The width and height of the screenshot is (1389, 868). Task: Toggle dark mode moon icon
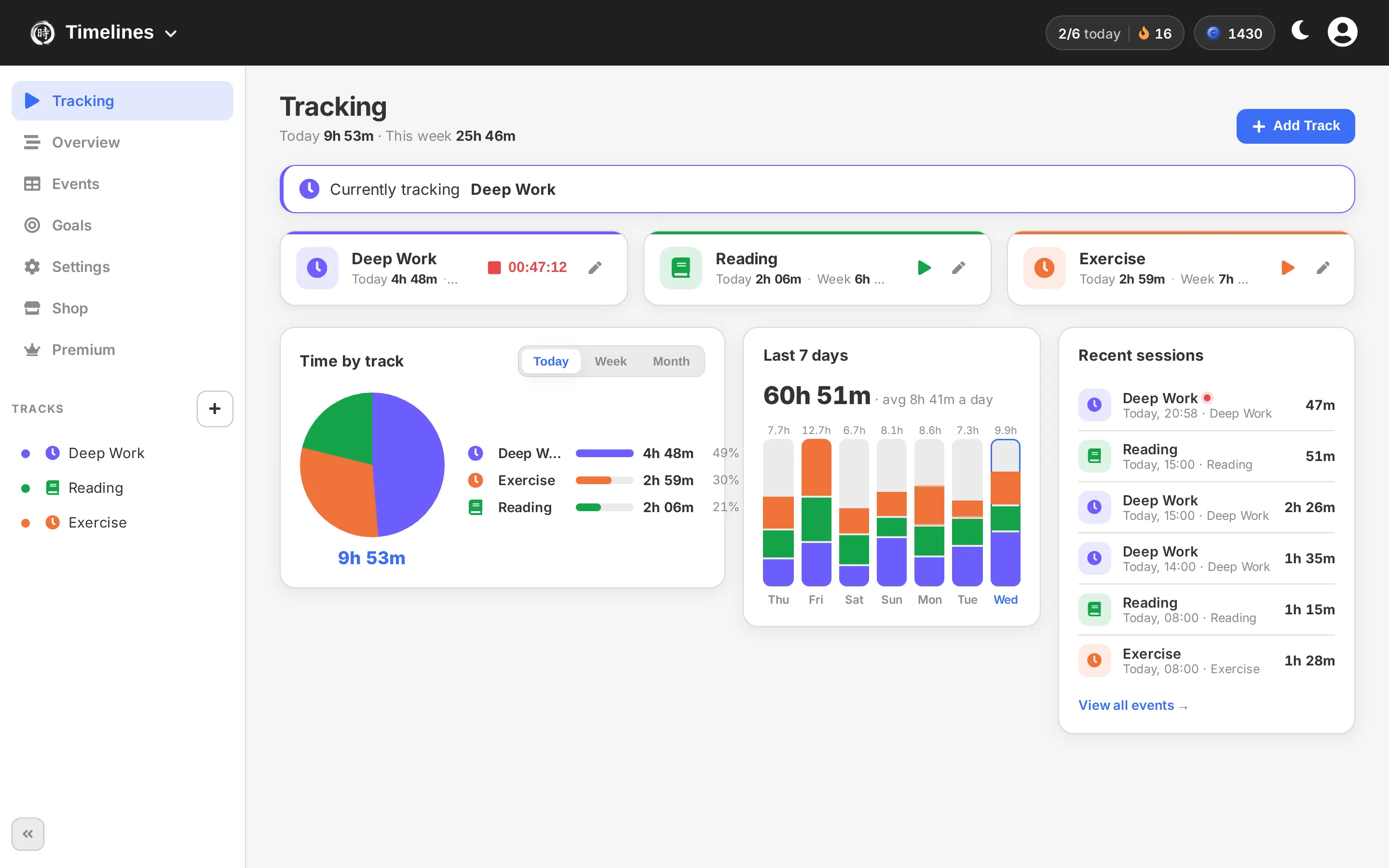click(x=1300, y=31)
